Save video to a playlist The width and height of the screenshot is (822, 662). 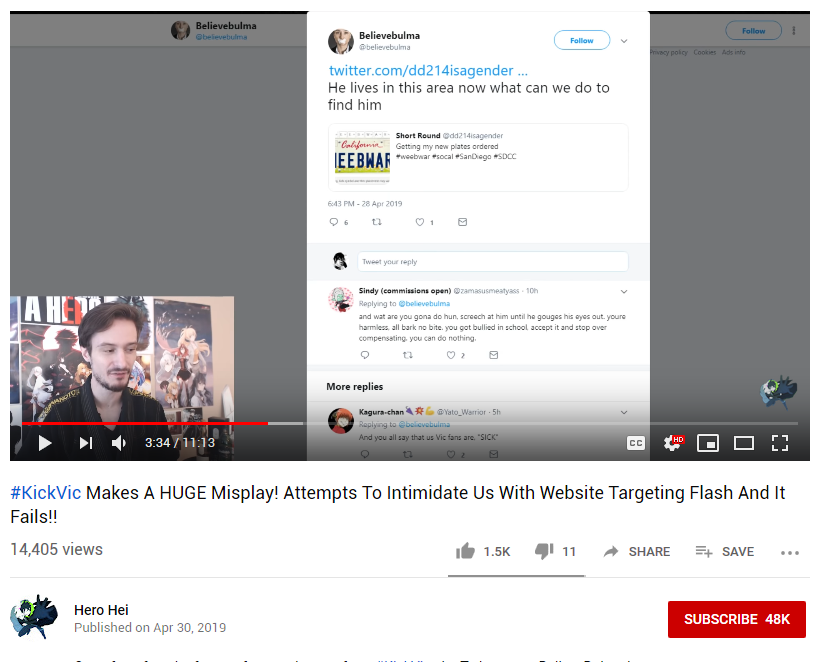pos(725,551)
